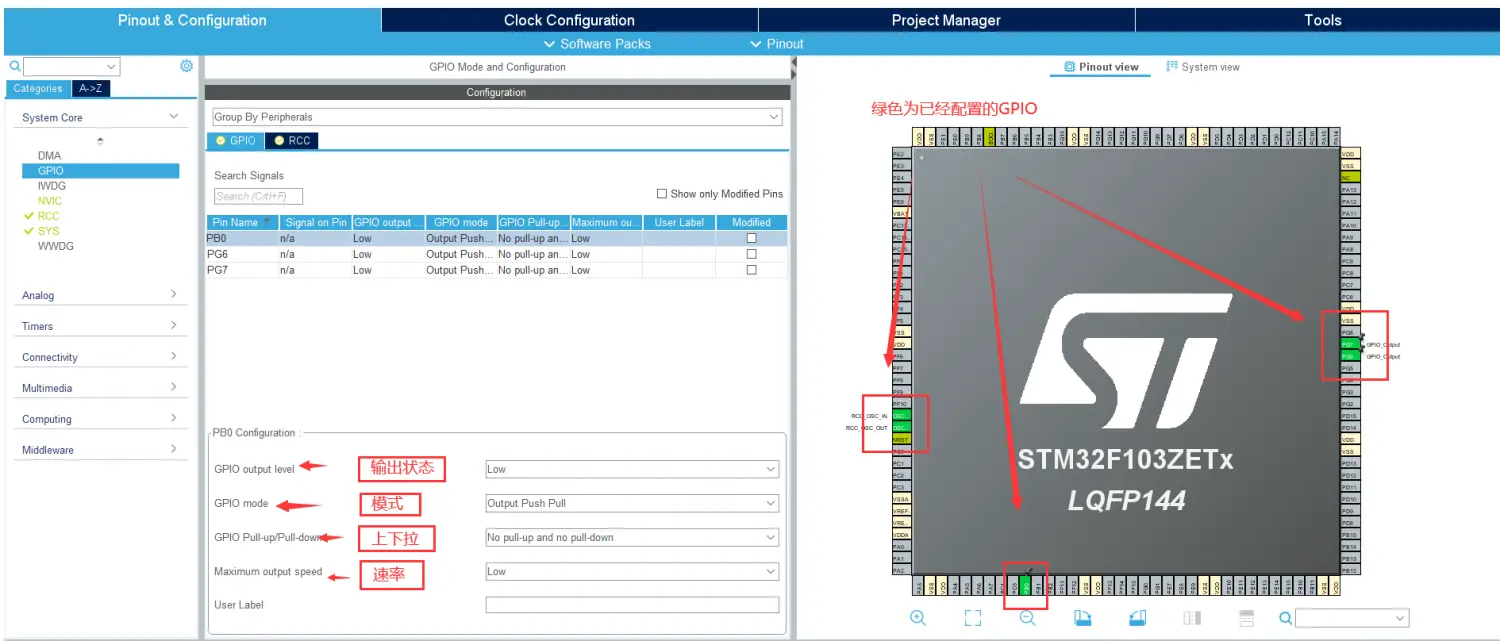Select IWDG in System Core list
Screen dimensions: 1500x641
click(x=52, y=186)
